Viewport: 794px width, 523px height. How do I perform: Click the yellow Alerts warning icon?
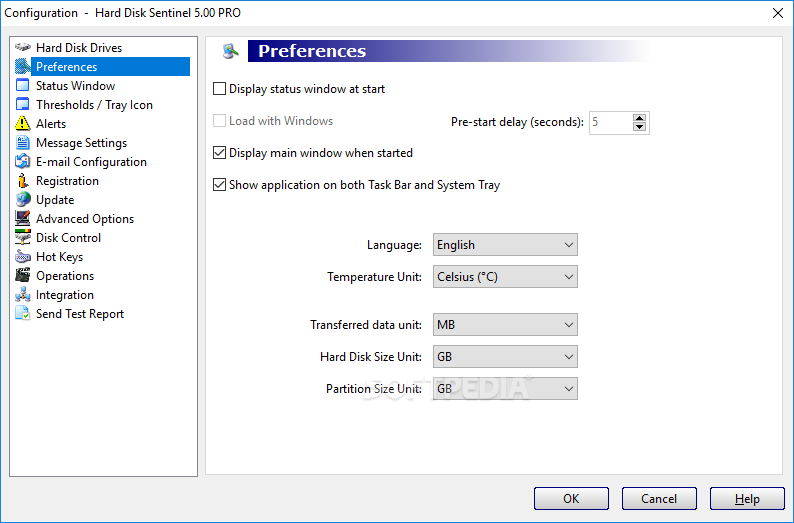(23, 124)
